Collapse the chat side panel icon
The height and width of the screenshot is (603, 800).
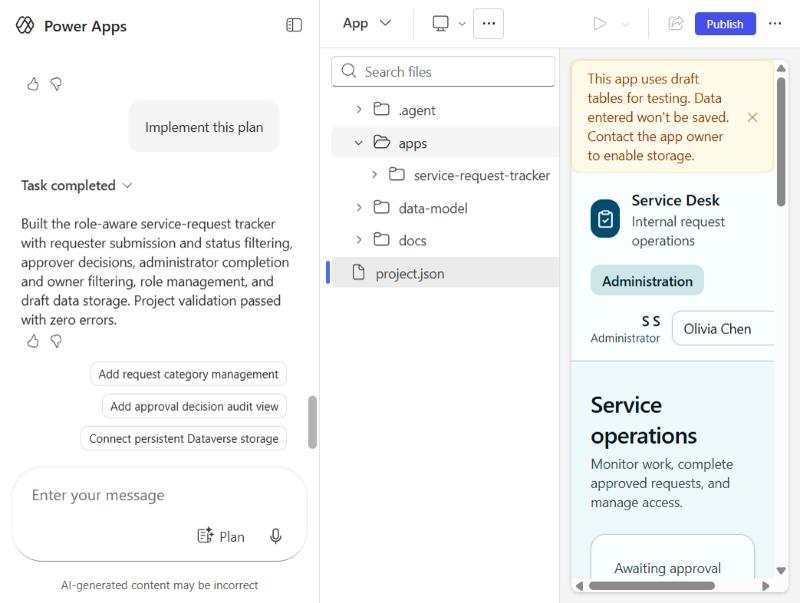pyautogui.click(x=294, y=25)
